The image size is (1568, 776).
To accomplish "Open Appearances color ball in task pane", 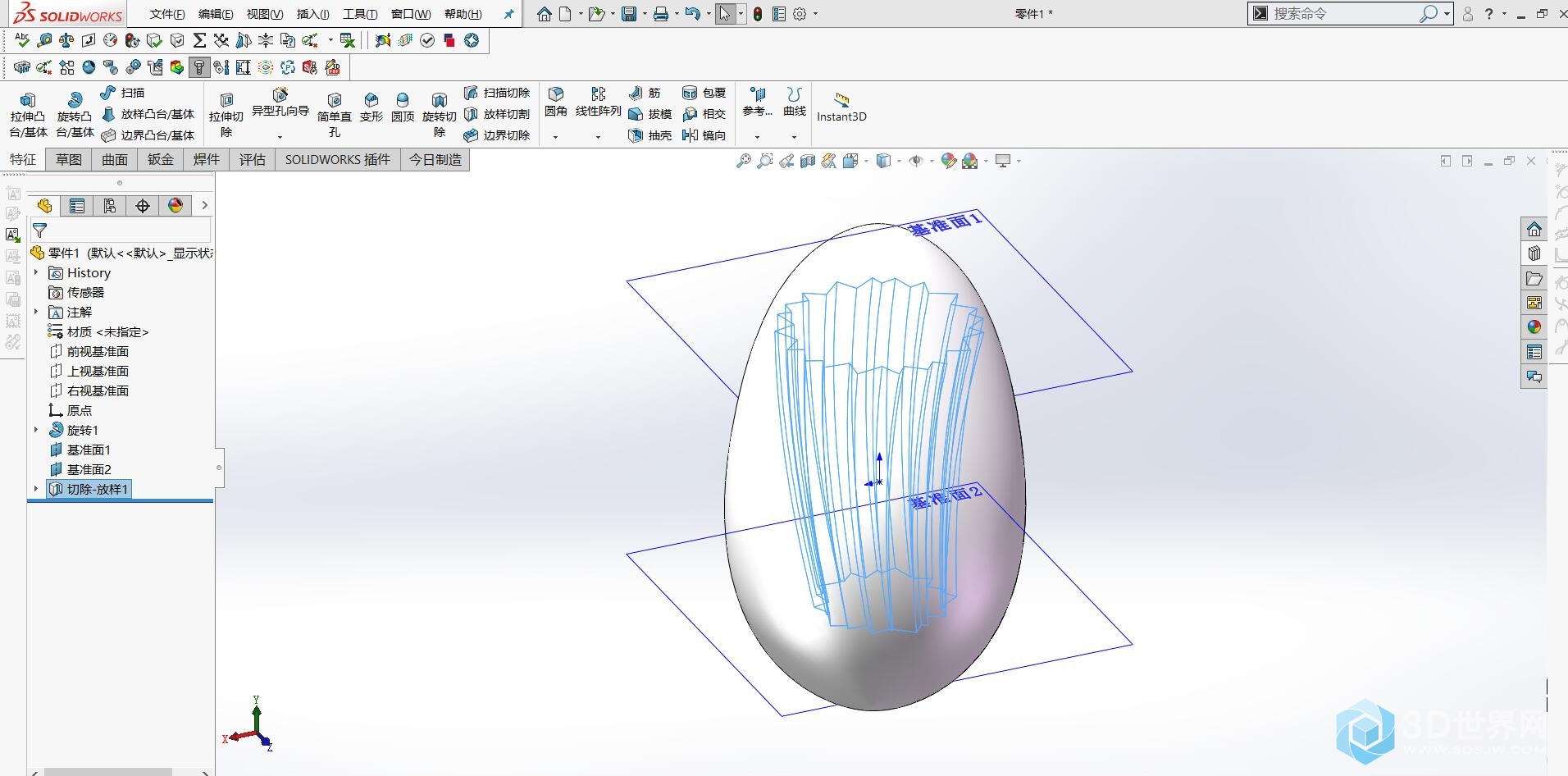I will coord(1534,326).
